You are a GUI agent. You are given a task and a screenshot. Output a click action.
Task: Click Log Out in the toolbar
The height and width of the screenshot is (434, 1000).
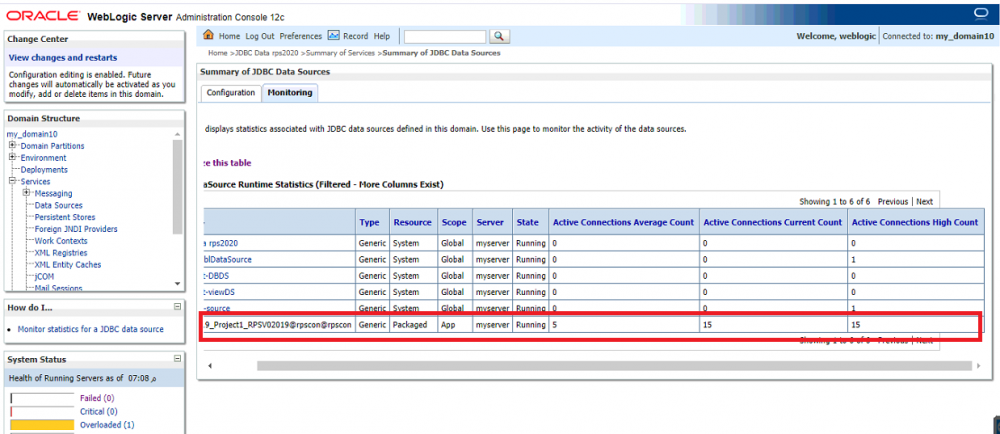[260, 36]
